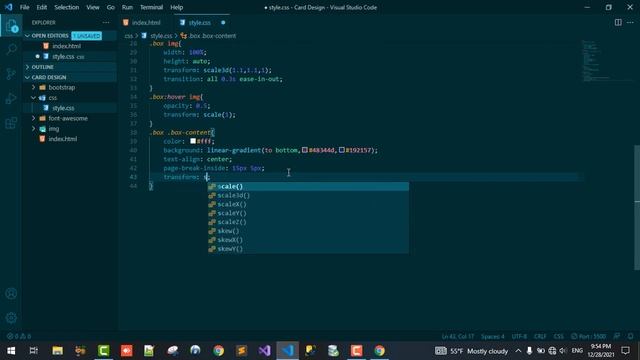Open Explorer panel more actions ellipsis
The image size is (640, 360).
106,22
